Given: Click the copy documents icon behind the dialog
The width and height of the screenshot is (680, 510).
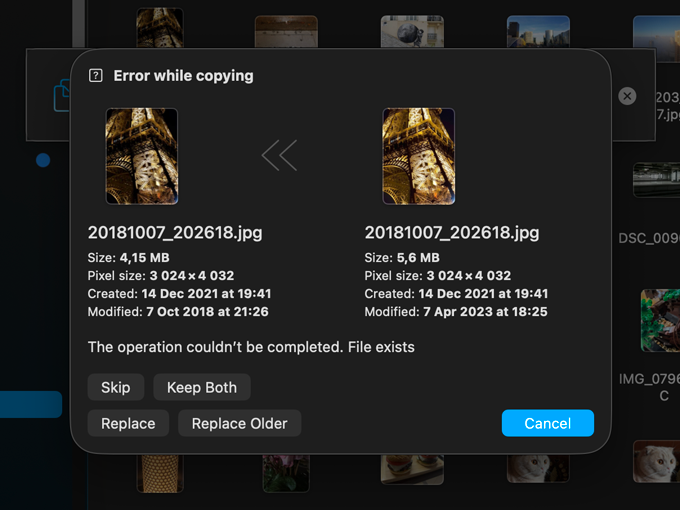Looking at the screenshot, I should [x=62, y=96].
